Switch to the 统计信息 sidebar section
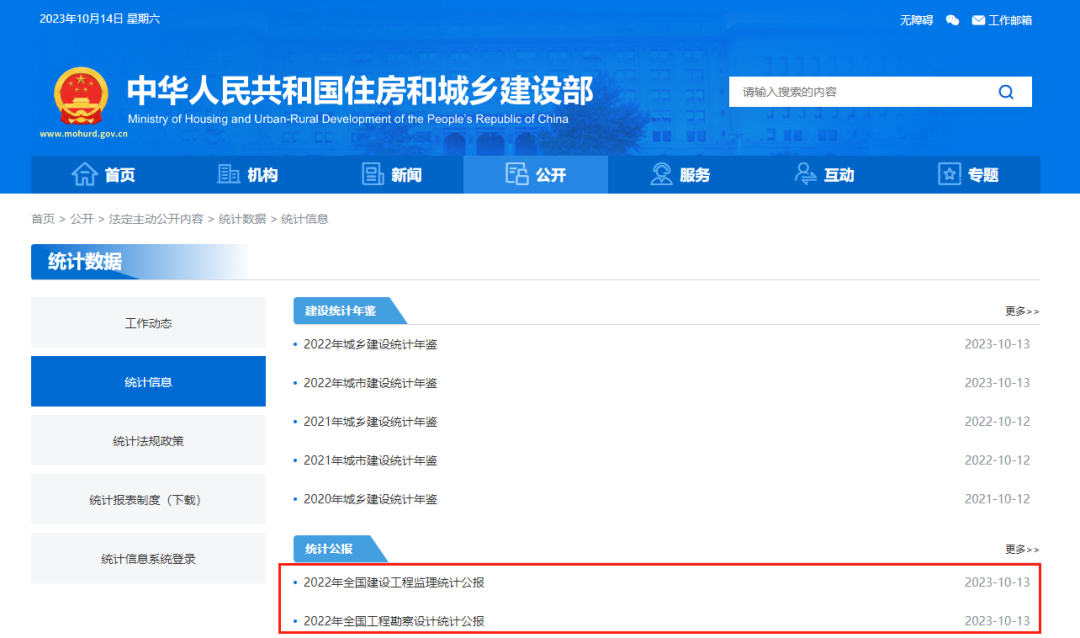 [147, 381]
